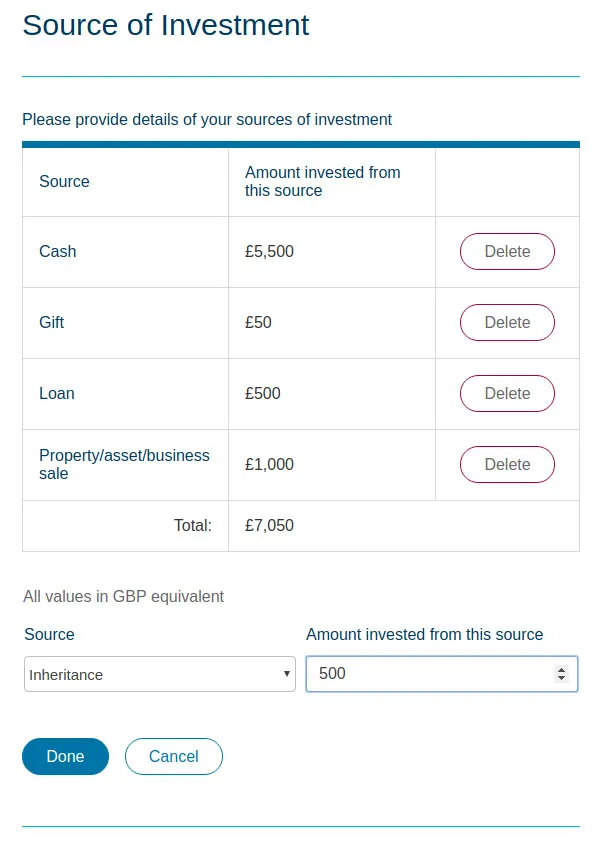Viewport: 605px width, 851px height.
Task: Select the £1,000 property sale amount
Action: 270,465
